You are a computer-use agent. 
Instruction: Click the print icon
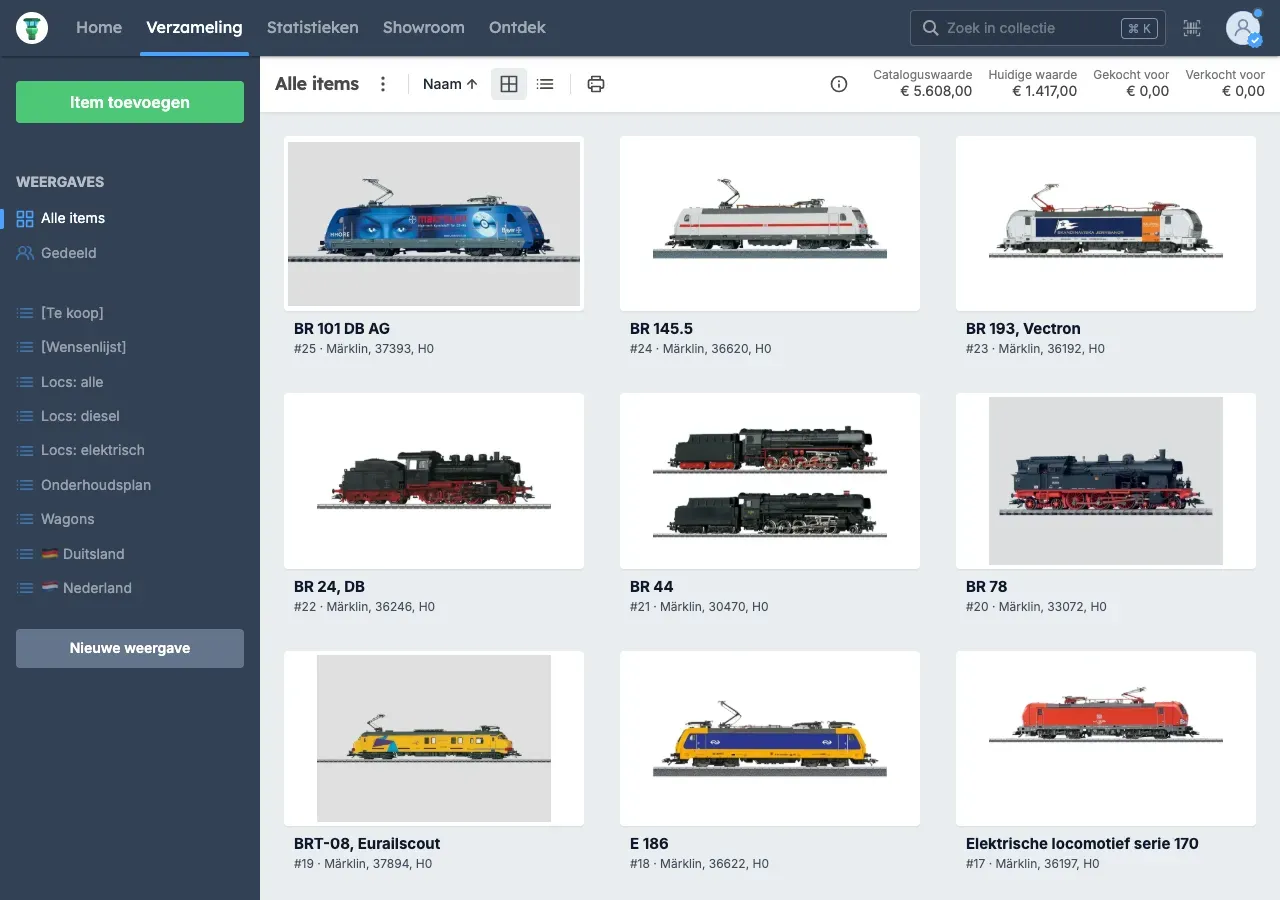coord(596,84)
